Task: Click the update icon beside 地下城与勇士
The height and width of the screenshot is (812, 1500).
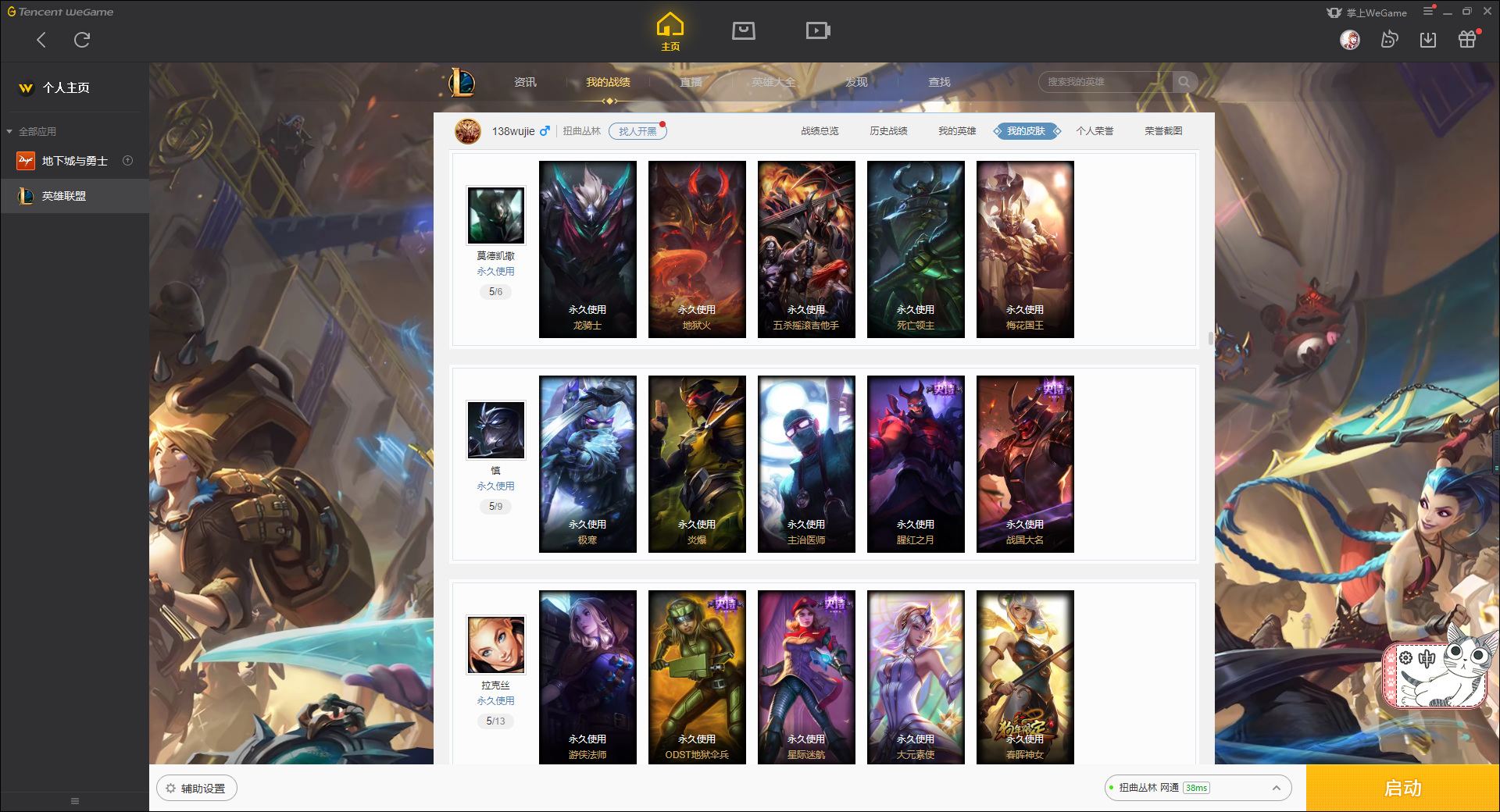Action: [x=128, y=161]
